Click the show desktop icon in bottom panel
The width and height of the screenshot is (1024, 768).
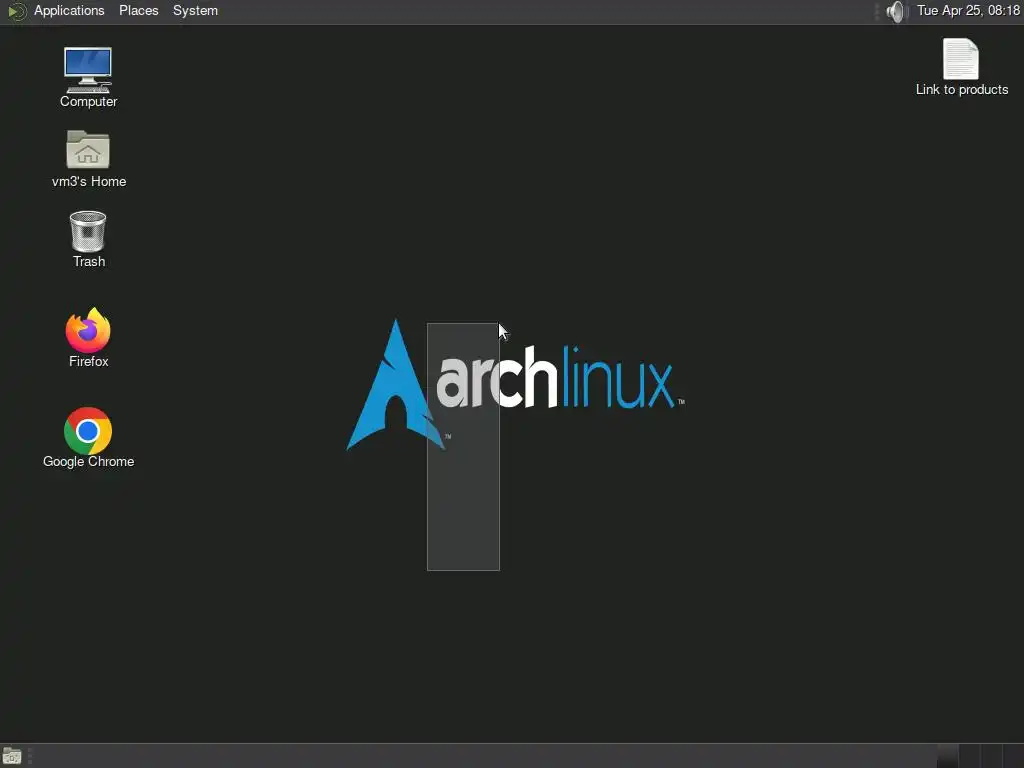pos(12,756)
